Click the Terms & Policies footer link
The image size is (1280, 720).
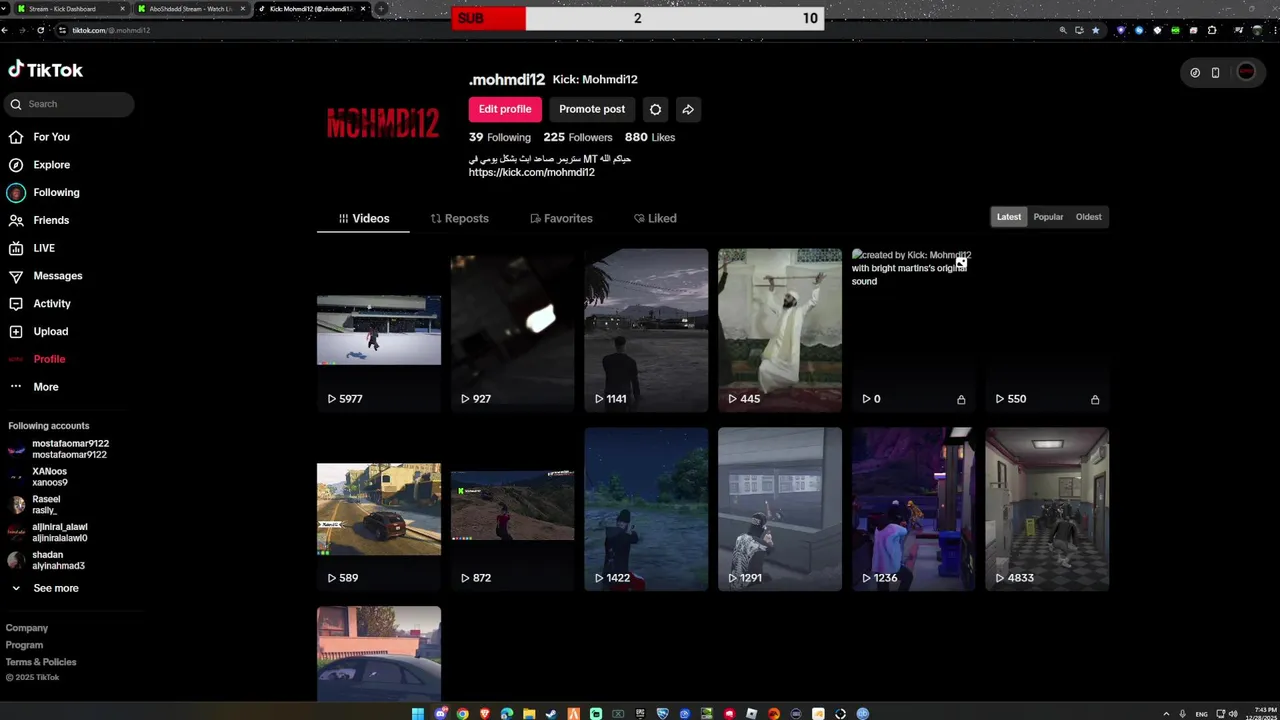tap(41, 662)
